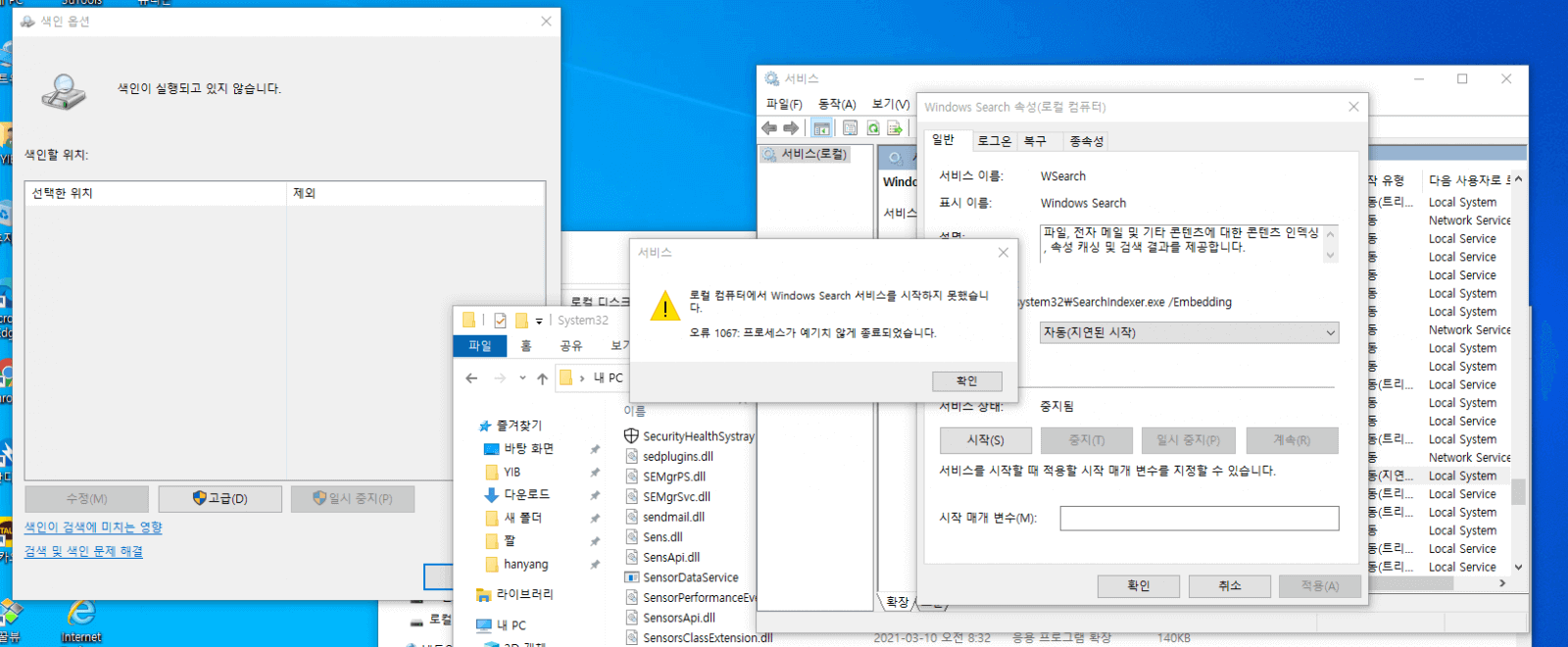The height and width of the screenshot is (647, 1568).
Task: Open link 색인이 검색에 미치는 영향
Action: click(x=94, y=527)
